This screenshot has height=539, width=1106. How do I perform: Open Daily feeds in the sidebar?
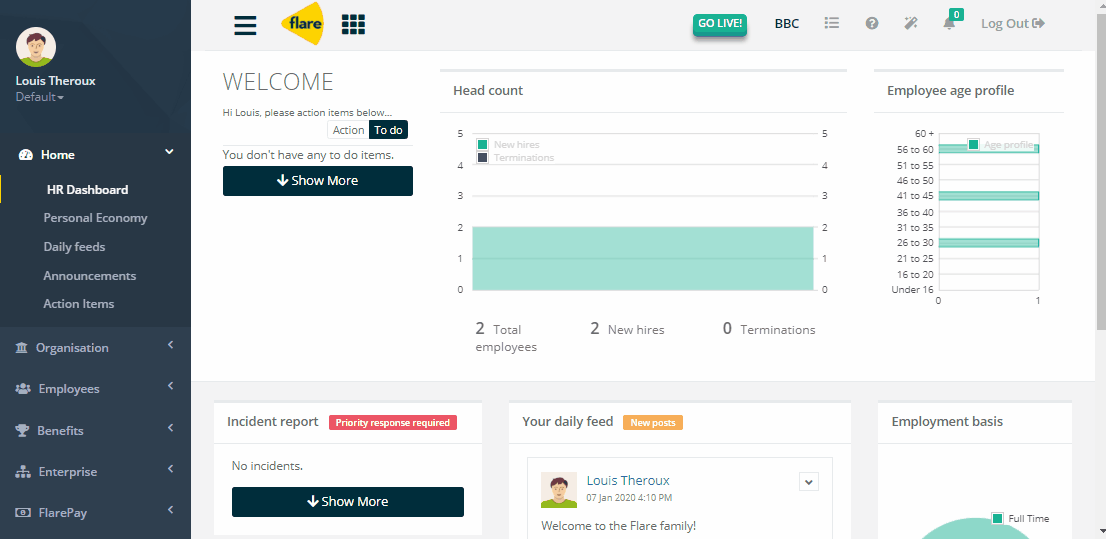coord(74,247)
